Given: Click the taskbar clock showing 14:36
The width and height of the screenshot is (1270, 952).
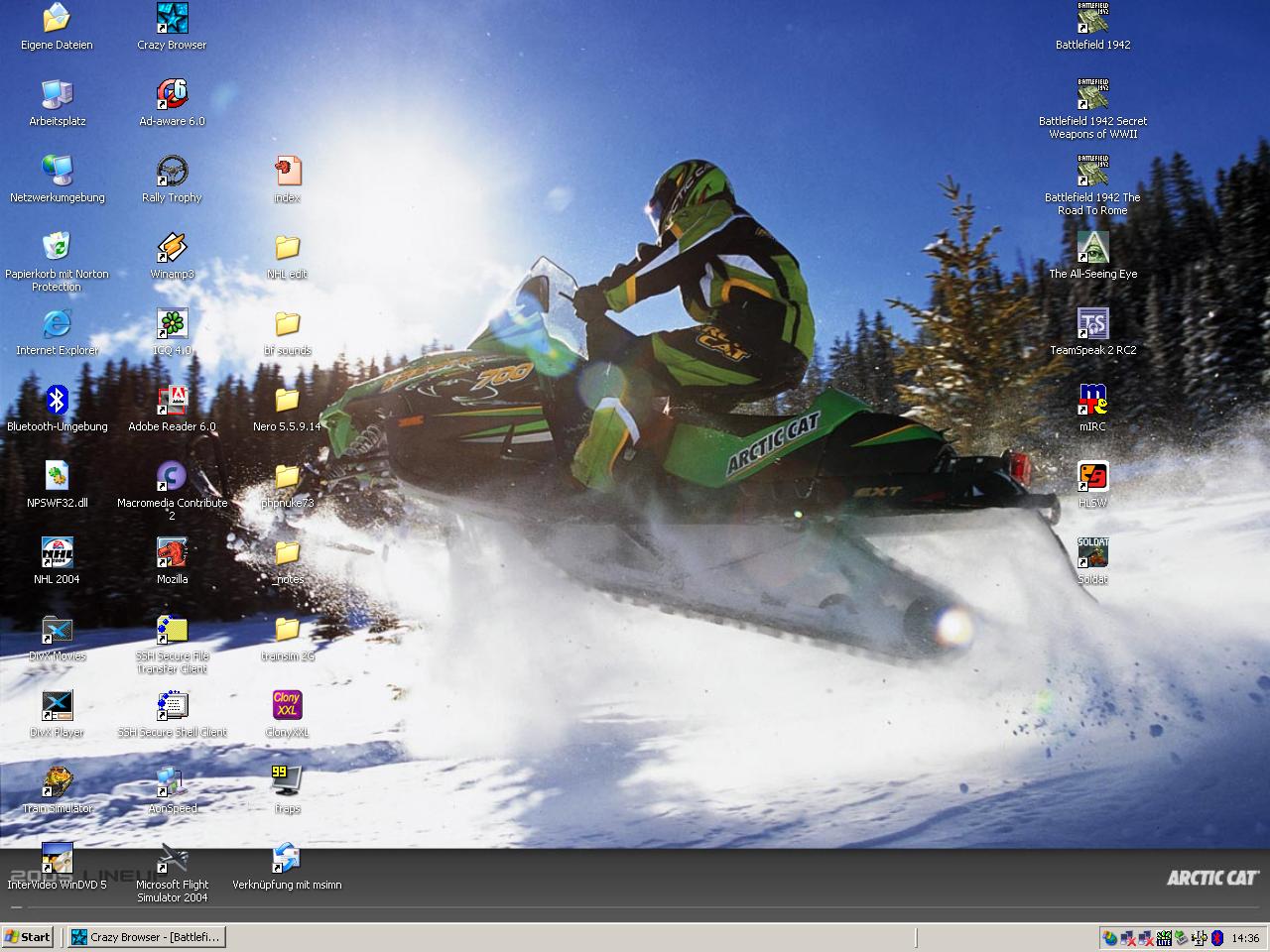Looking at the screenshot, I should 1245,938.
